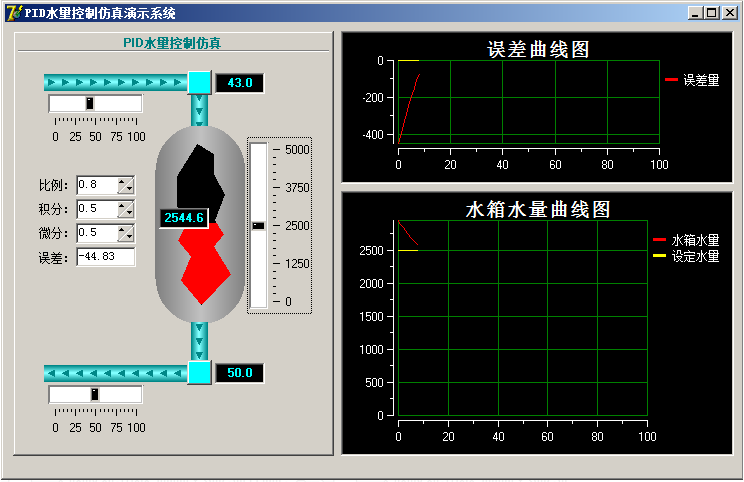
Task: Click the cyan inlet valve block
Action: pos(199,82)
